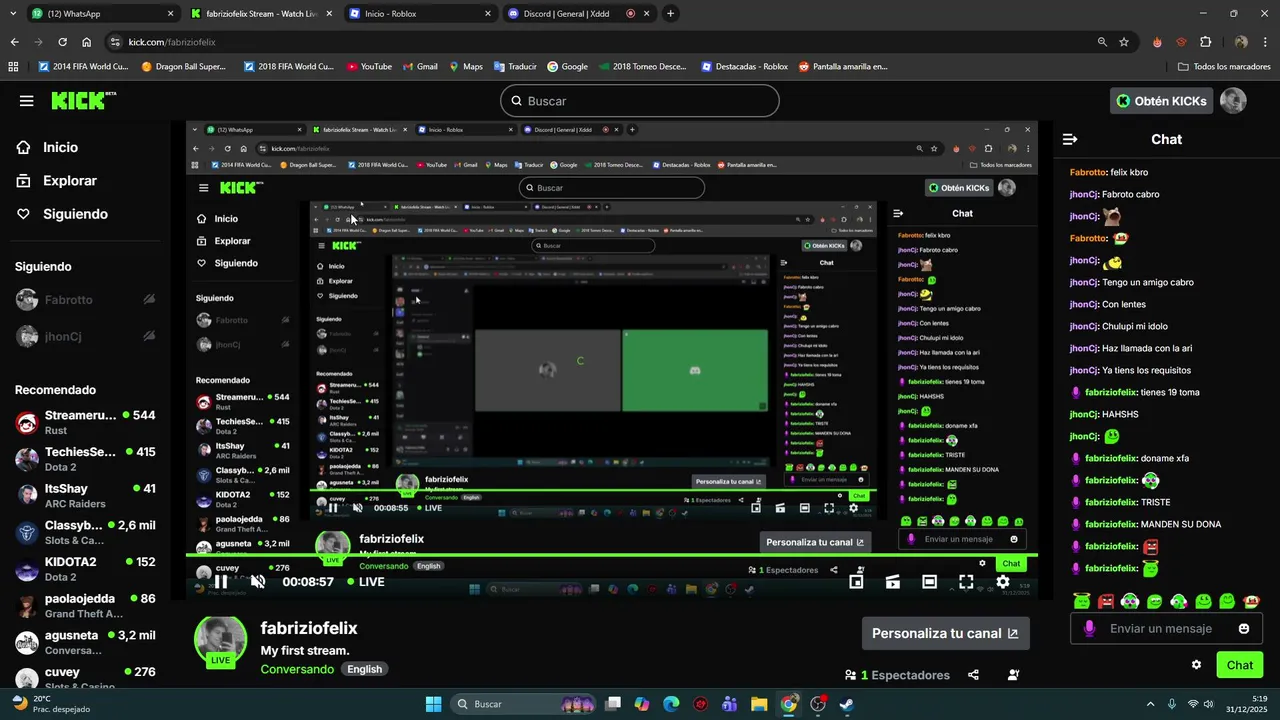Click the purple microphone in message box
This screenshot has height=720, width=1280.
1089,629
